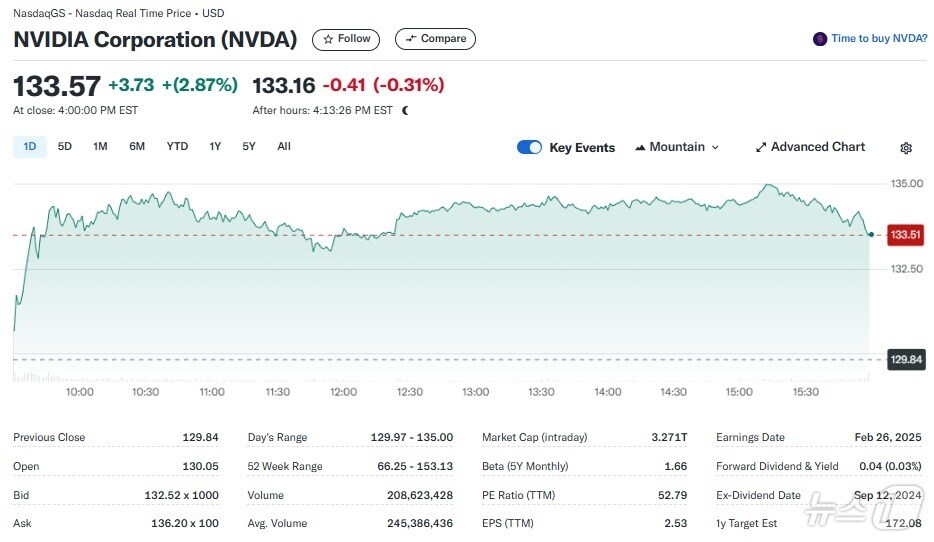Click the after-hours moon icon
Image resolution: width=934 pixels, height=542 pixels.
point(405,110)
